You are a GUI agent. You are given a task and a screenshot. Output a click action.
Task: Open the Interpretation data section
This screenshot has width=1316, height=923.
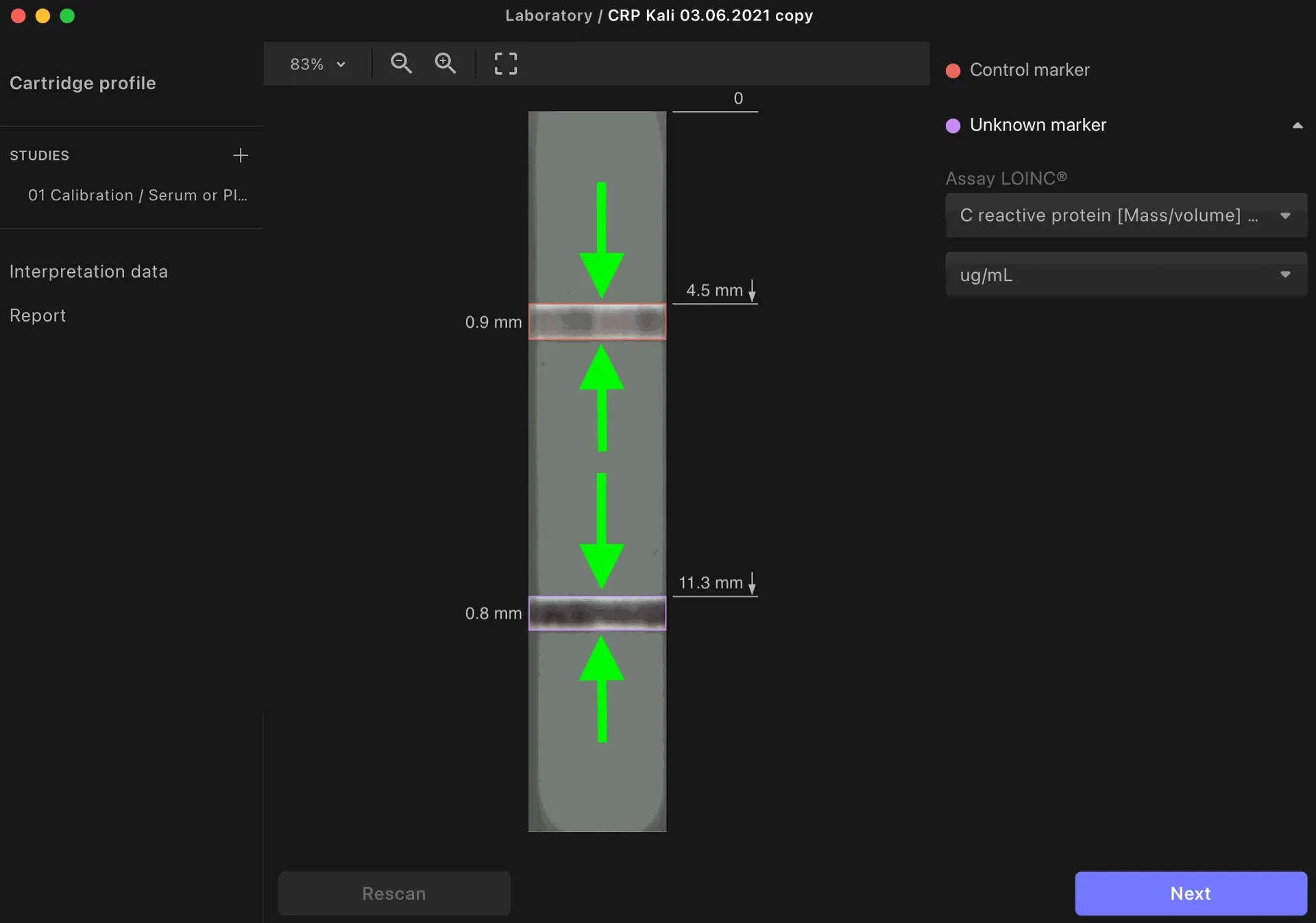(88, 272)
